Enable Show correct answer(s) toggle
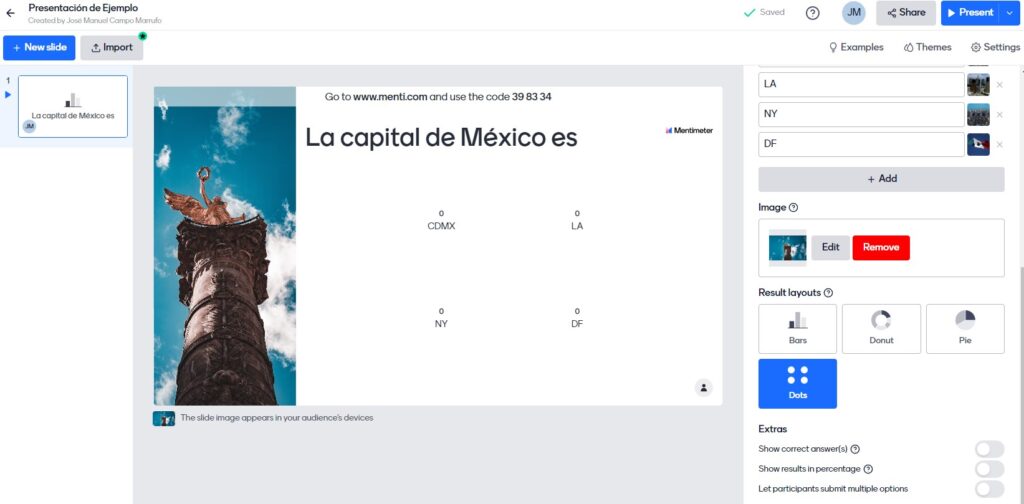The width and height of the screenshot is (1024, 504). click(988, 449)
